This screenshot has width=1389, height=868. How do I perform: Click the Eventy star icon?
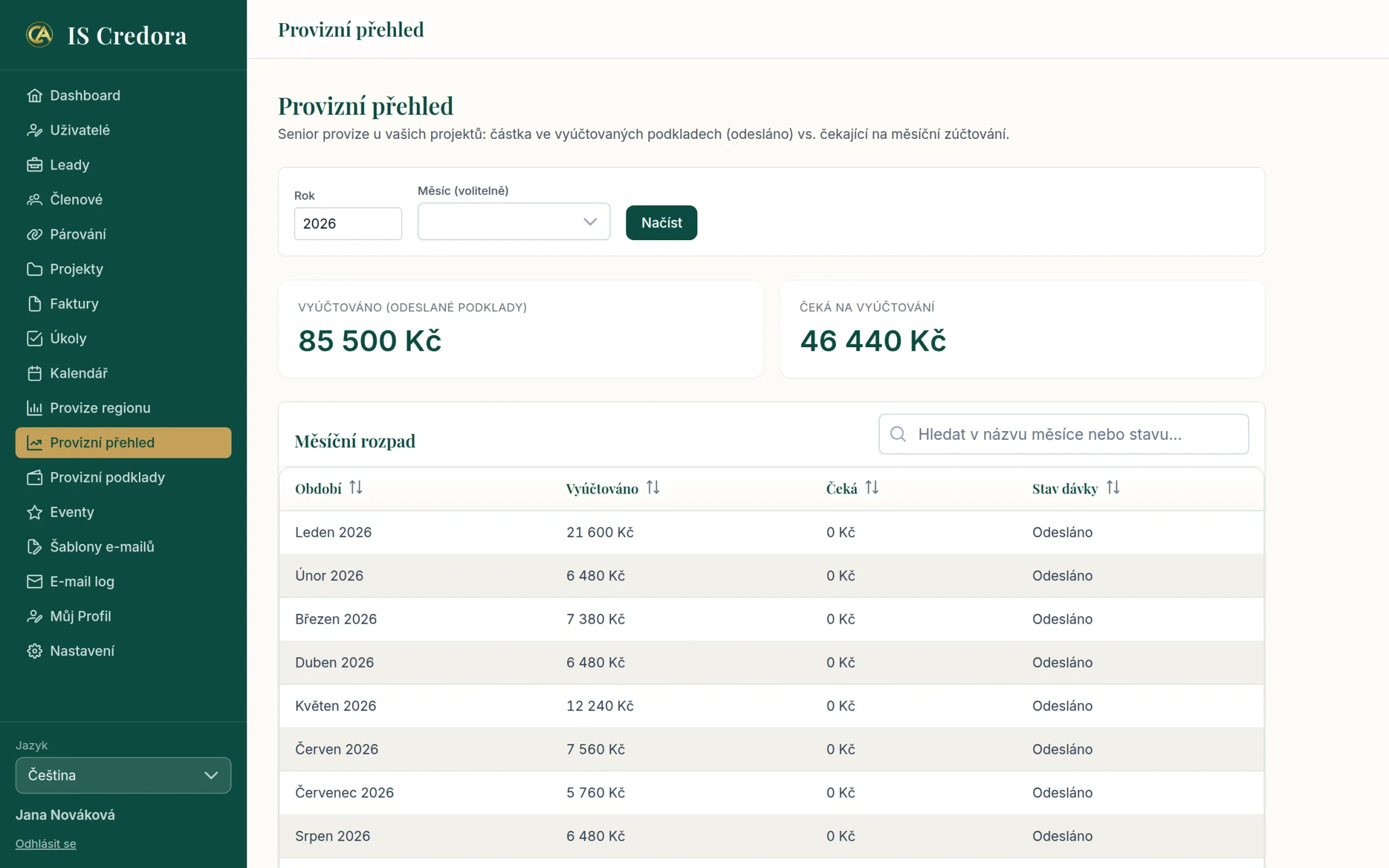coord(35,512)
